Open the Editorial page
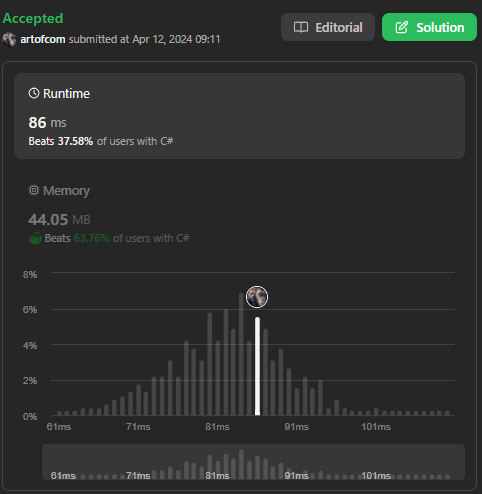 (x=328, y=27)
